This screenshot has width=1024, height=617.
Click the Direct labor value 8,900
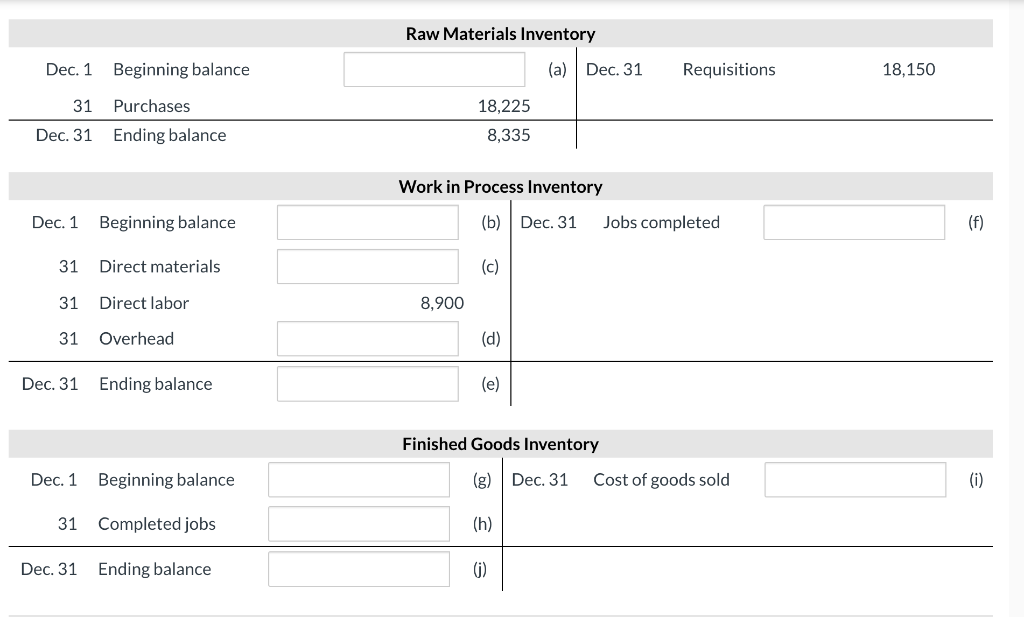442,303
